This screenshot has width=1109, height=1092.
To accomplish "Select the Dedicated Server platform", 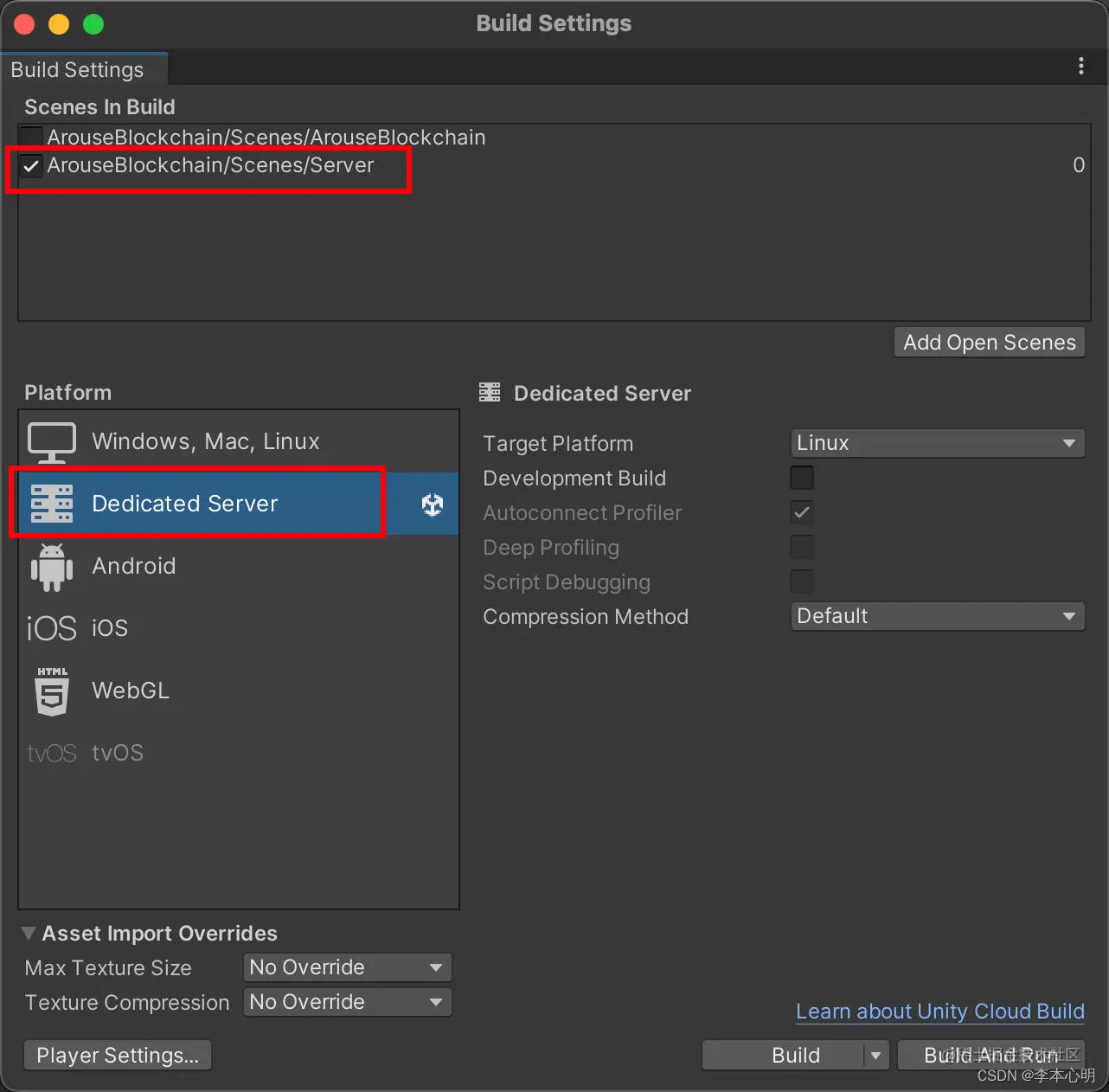I will (x=239, y=504).
